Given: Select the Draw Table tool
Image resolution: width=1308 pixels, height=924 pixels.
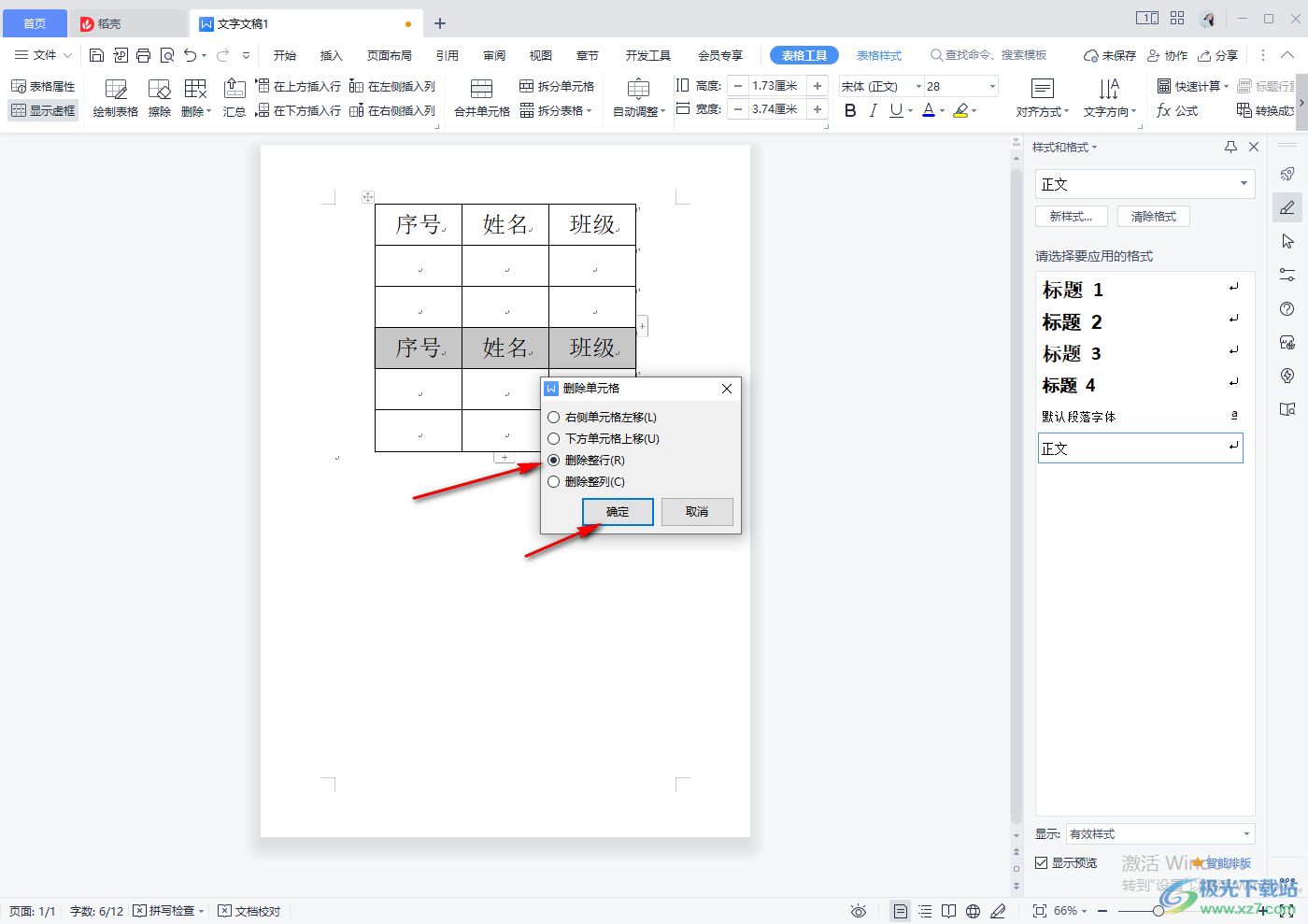Looking at the screenshot, I should [116, 98].
